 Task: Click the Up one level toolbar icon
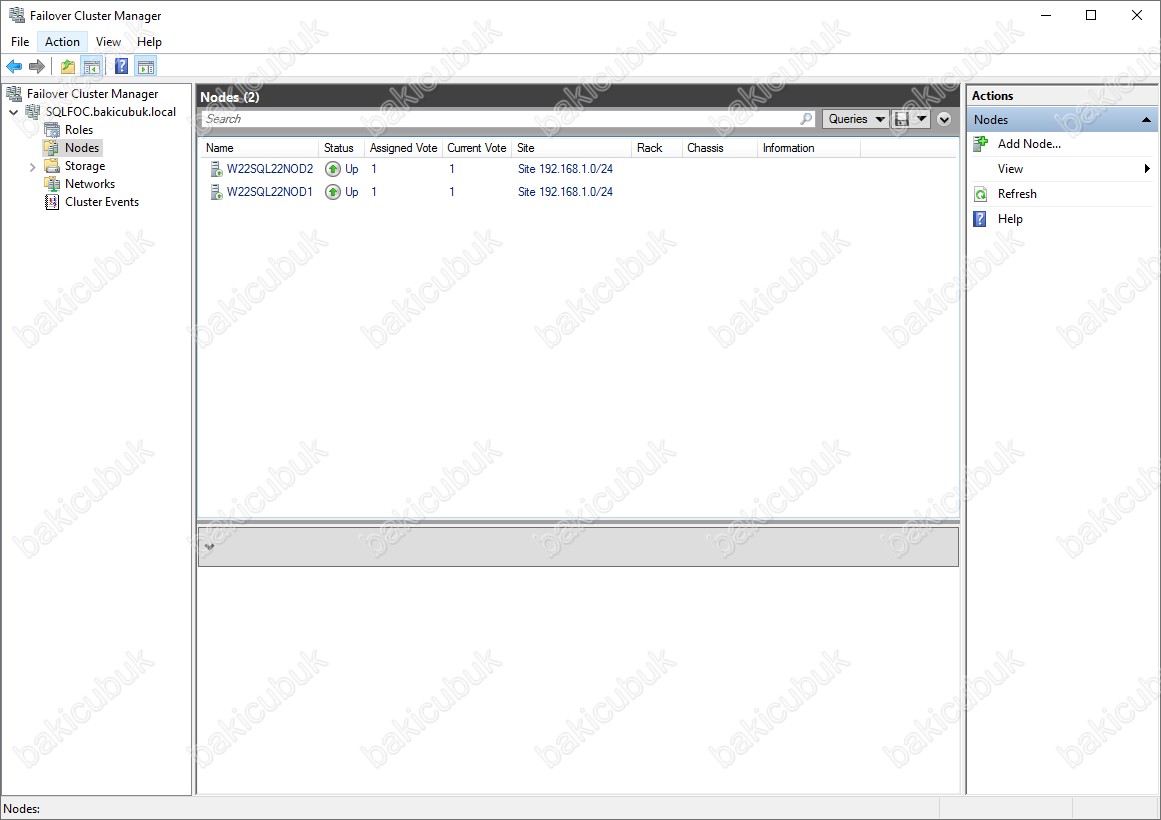(68, 67)
